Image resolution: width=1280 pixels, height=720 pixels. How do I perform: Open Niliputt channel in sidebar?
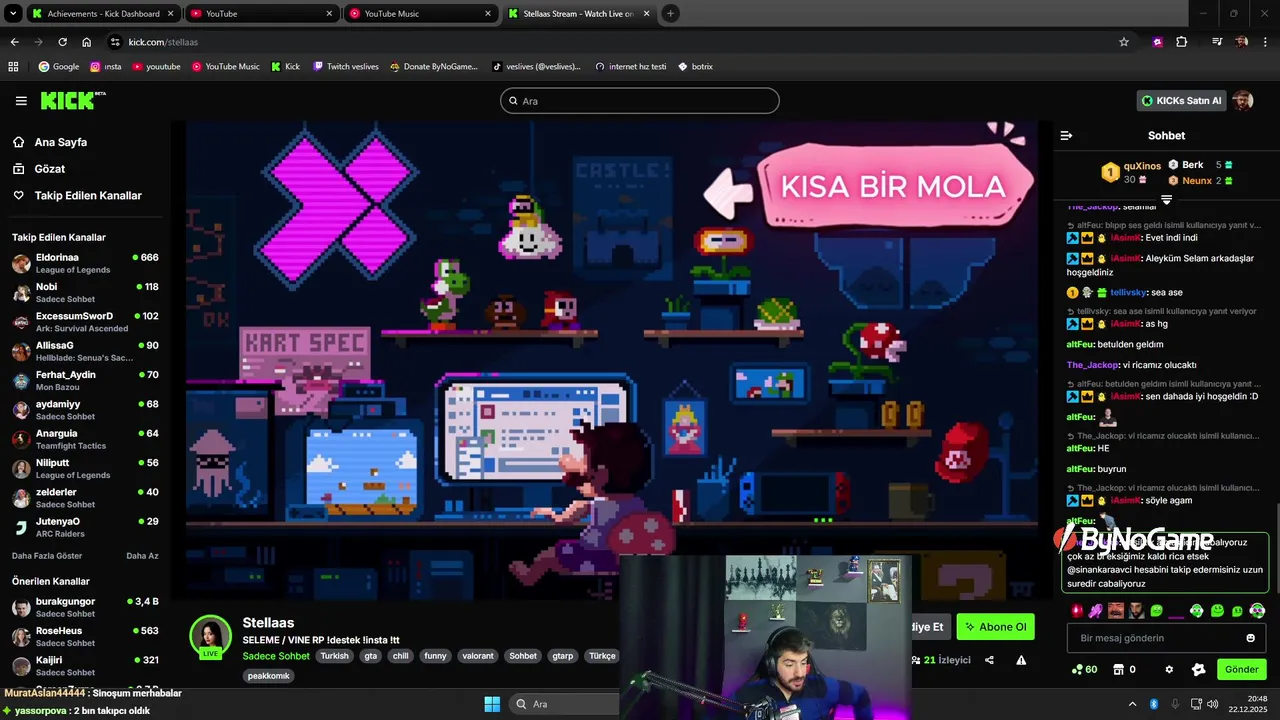[x=85, y=468]
